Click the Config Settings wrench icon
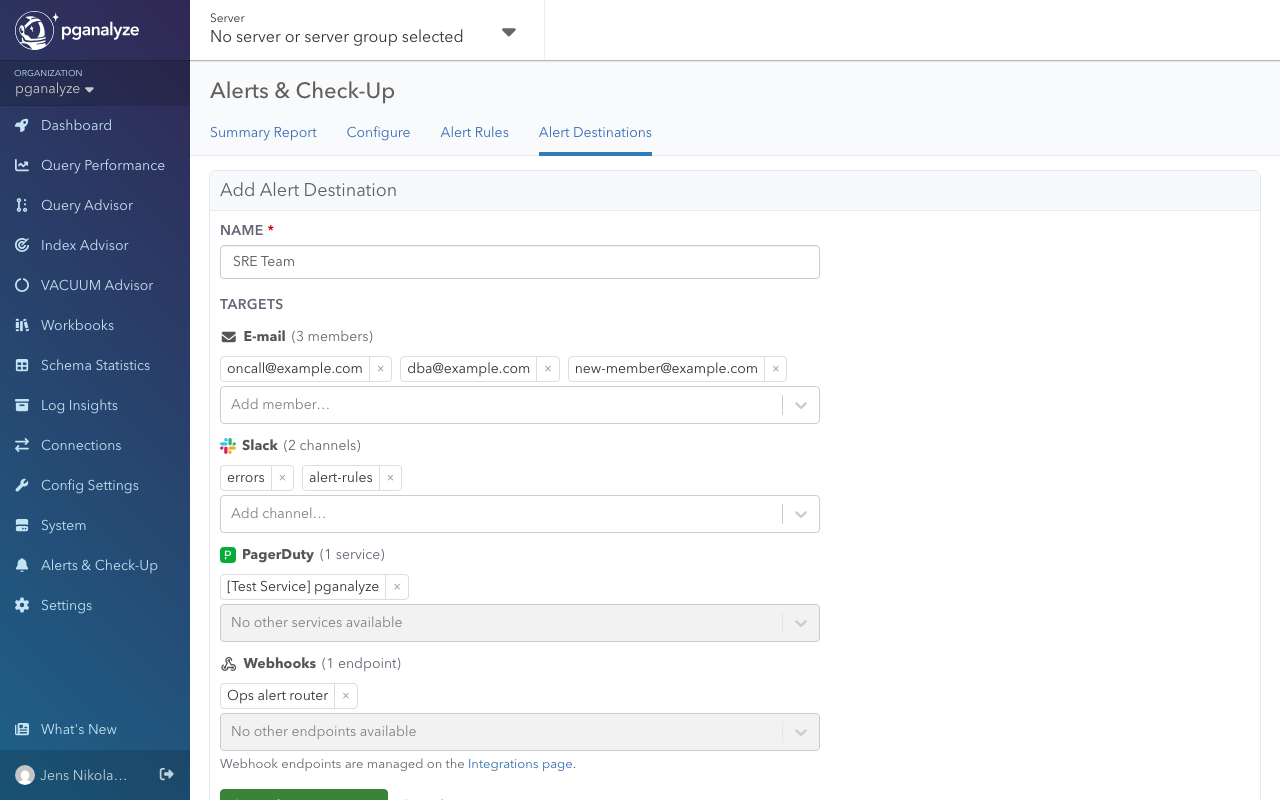Image resolution: width=1280 pixels, height=800 pixels. click(x=22, y=485)
